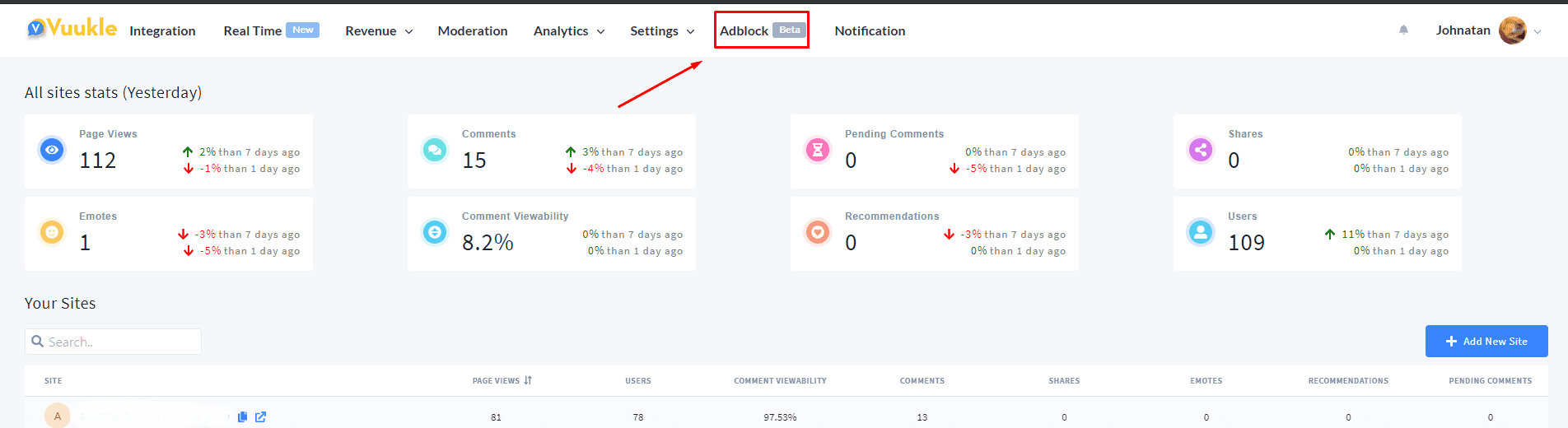Open the Johnatan account menu chevron
Screen dimensions: 1568x428
pos(1537,31)
